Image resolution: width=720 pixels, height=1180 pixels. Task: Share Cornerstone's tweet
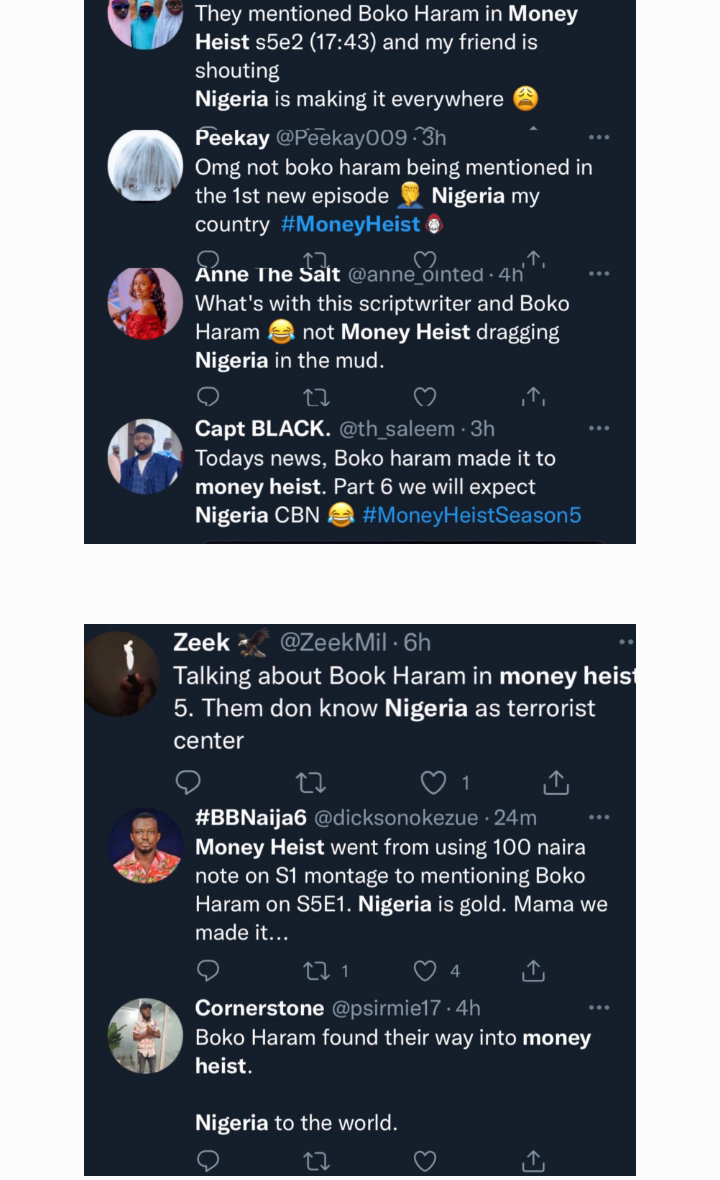[533, 1161]
